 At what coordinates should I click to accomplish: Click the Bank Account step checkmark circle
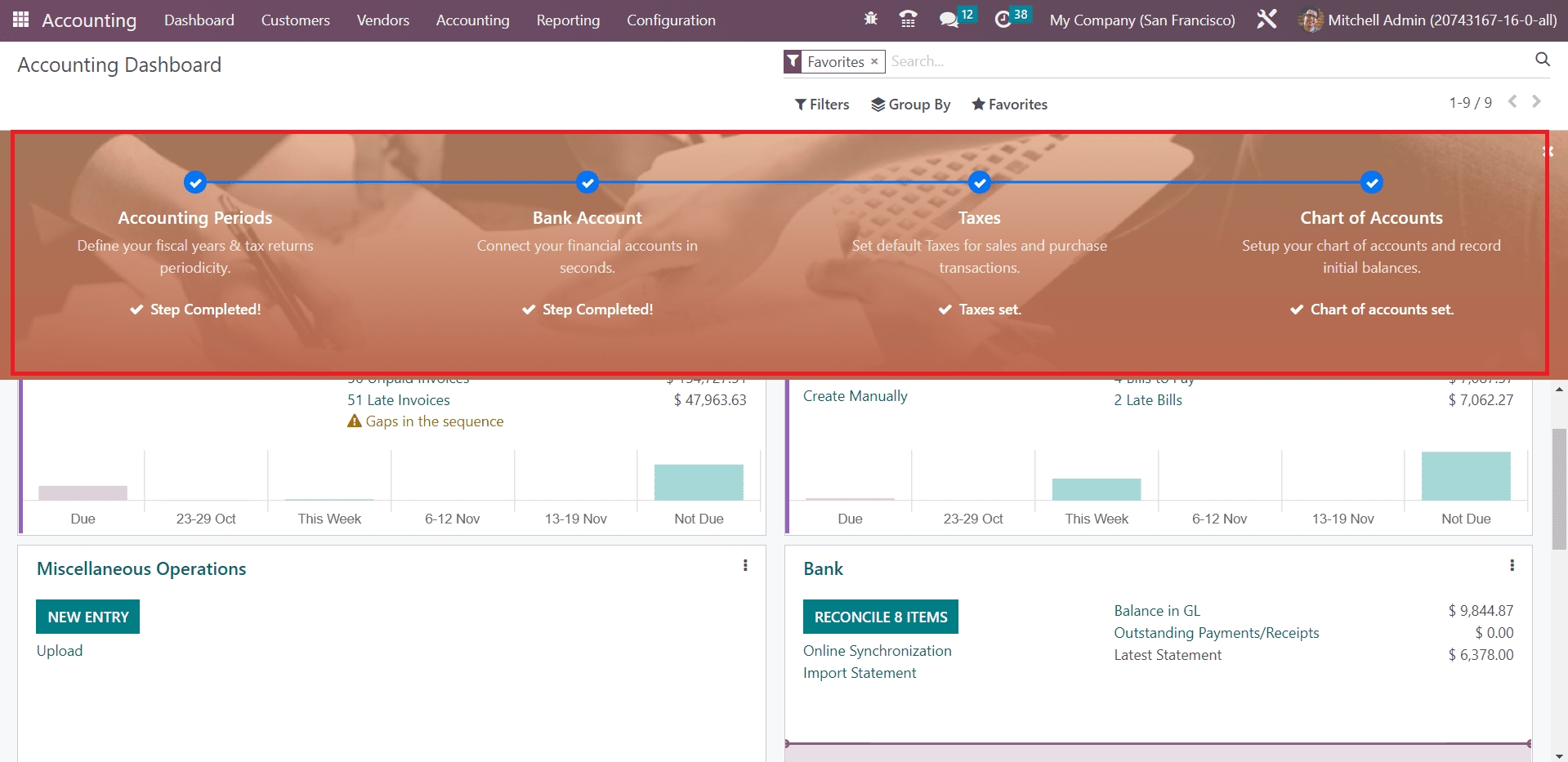pyautogui.click(x=587, y=182)
